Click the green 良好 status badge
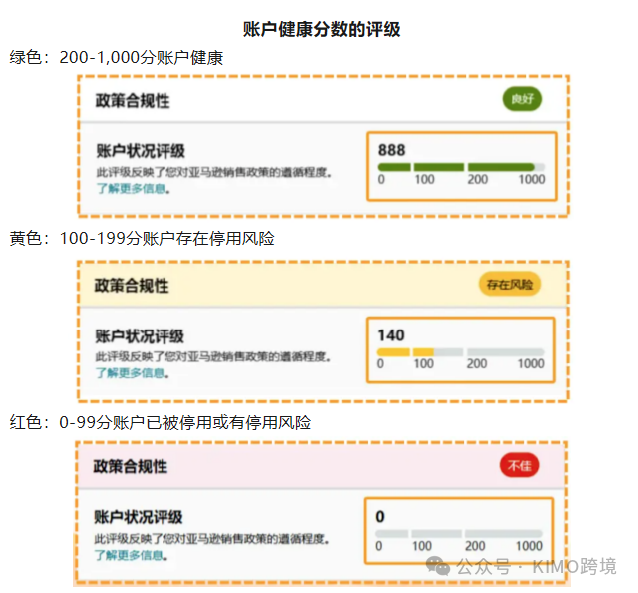The width and height of the screenshot is (638, 593). coord(522,99)
